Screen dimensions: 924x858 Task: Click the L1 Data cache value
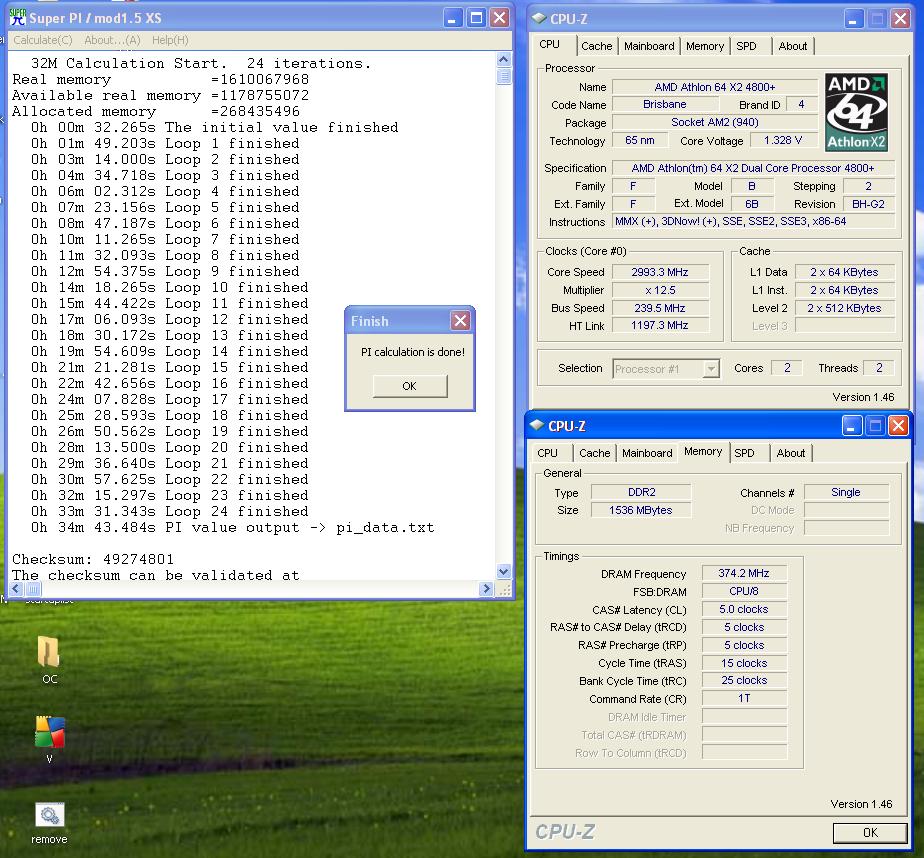click(x=844, y=272)
